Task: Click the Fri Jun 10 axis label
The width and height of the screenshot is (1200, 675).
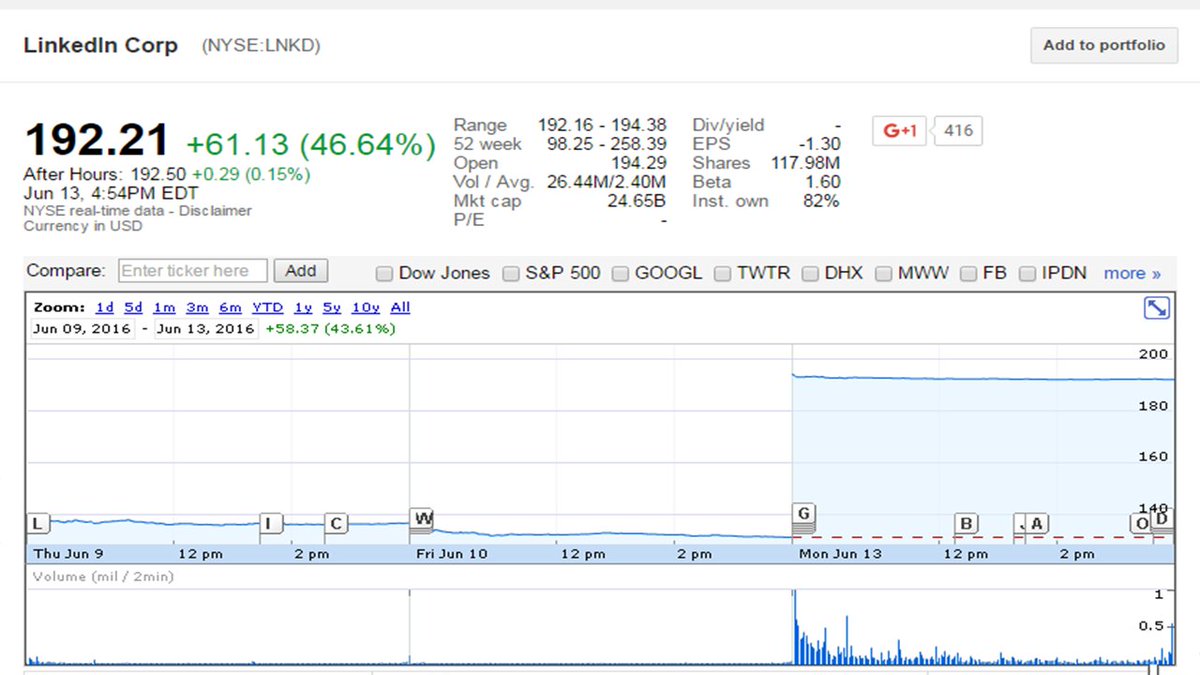Action: pos(452,553)
